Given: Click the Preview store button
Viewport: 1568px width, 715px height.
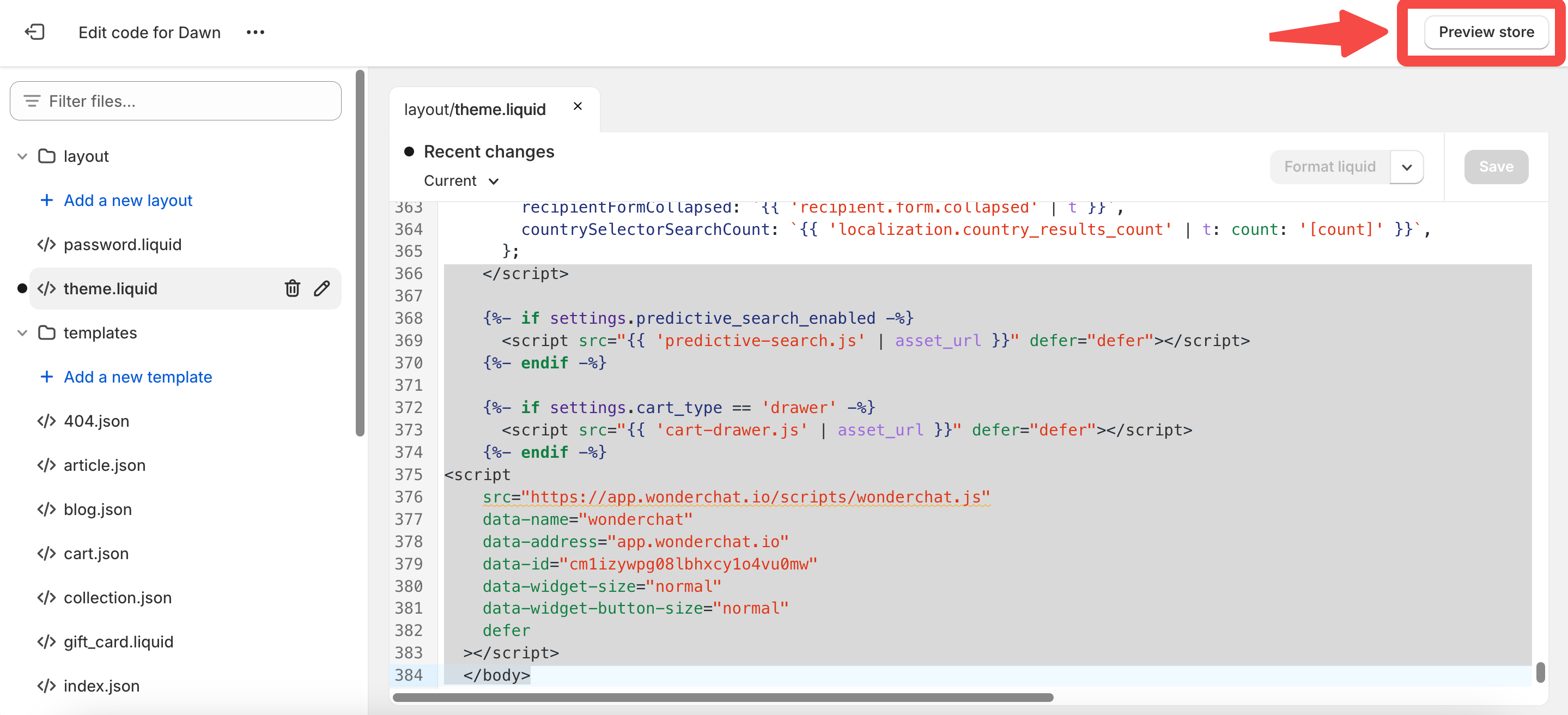Looking at the screenshot, I should (1485, 32).
